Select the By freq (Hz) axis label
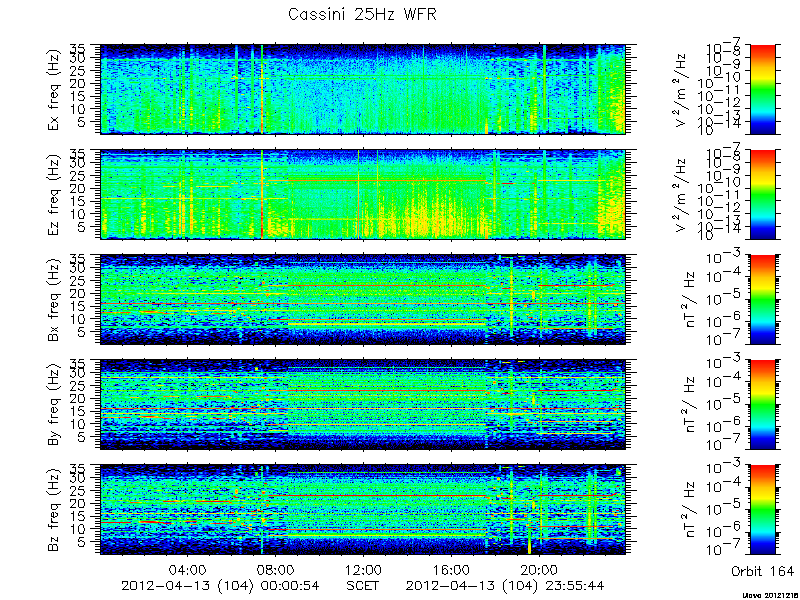This screenshot has width=800, height=600. click(x=55, y=404)
